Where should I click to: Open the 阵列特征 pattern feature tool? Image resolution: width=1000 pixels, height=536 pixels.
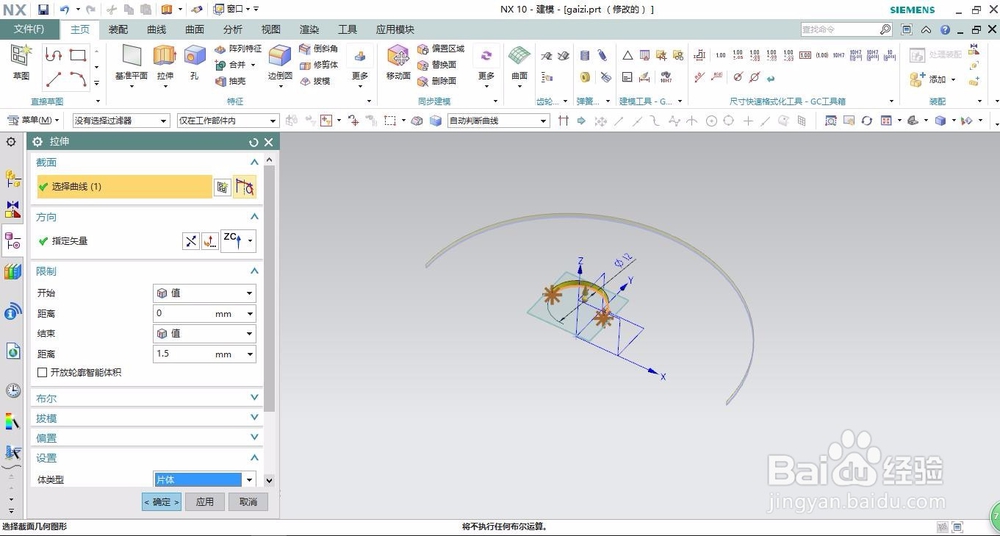(238, 48)
